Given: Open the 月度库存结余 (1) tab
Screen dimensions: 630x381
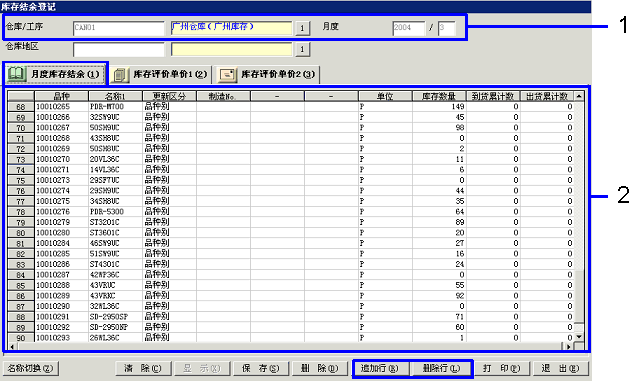Looking at the screenshot, I should [x=55, y=74].
